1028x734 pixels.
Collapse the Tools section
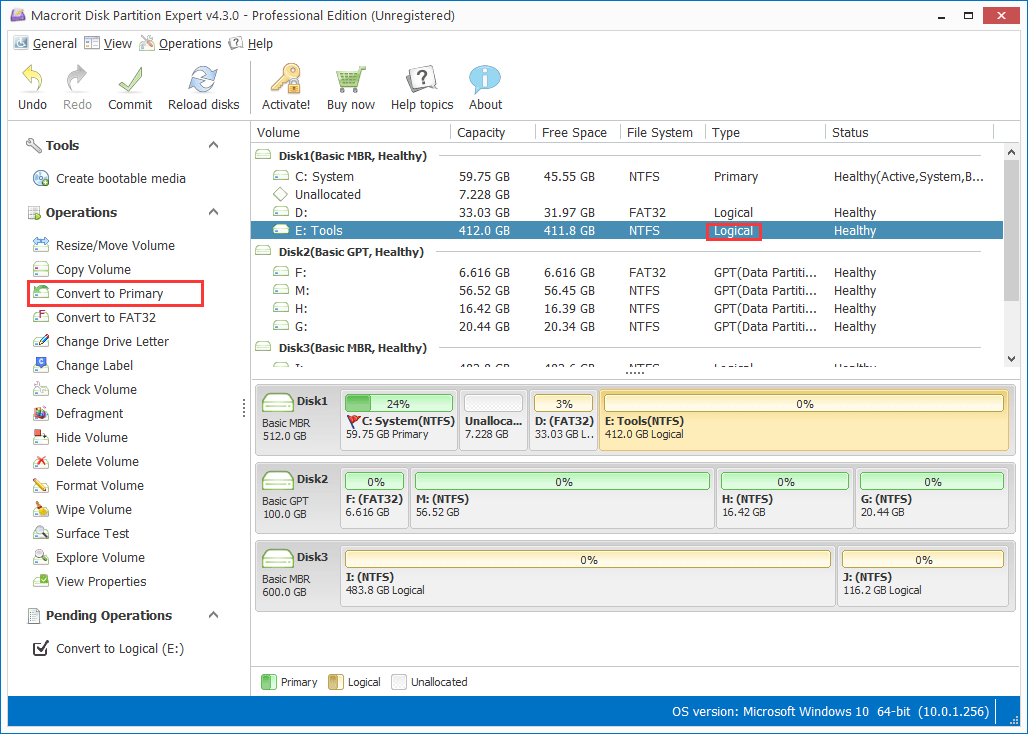pyautogui.click(x=212, y=145)
